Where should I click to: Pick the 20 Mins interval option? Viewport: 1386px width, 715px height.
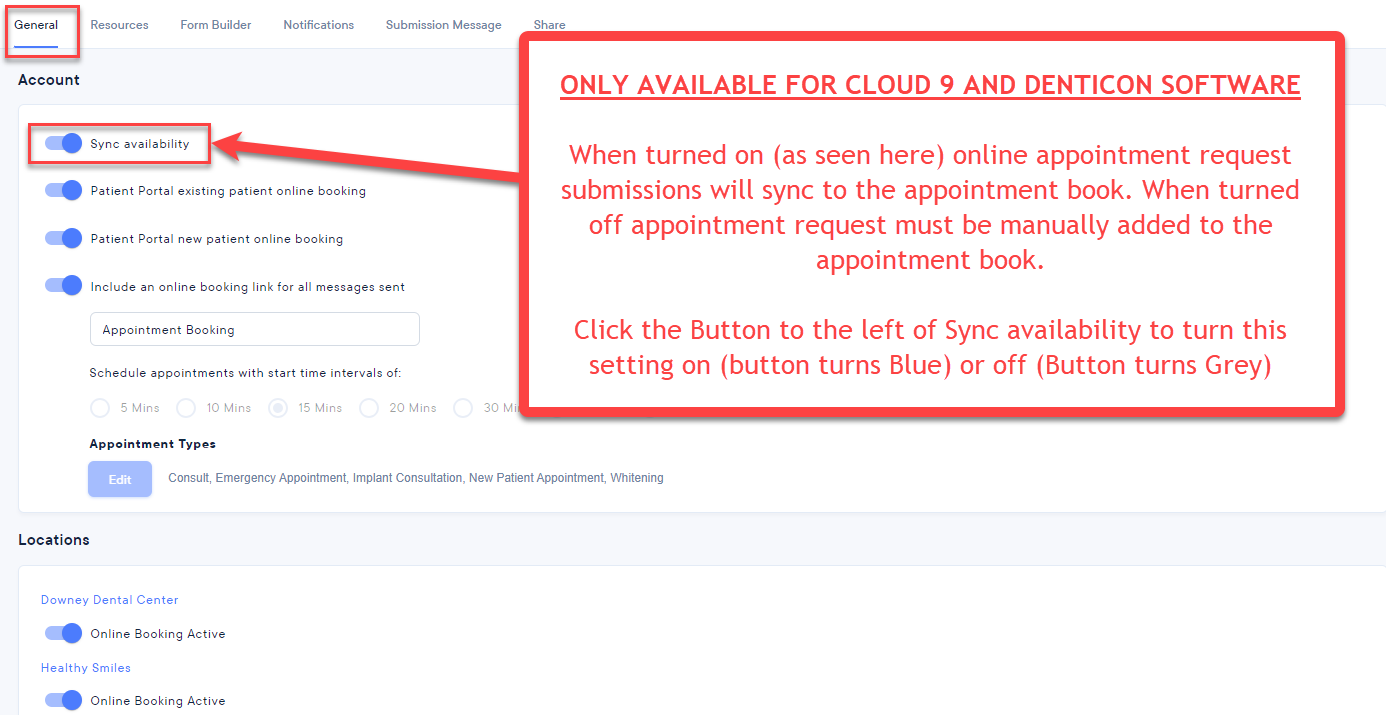click(369, 408)
